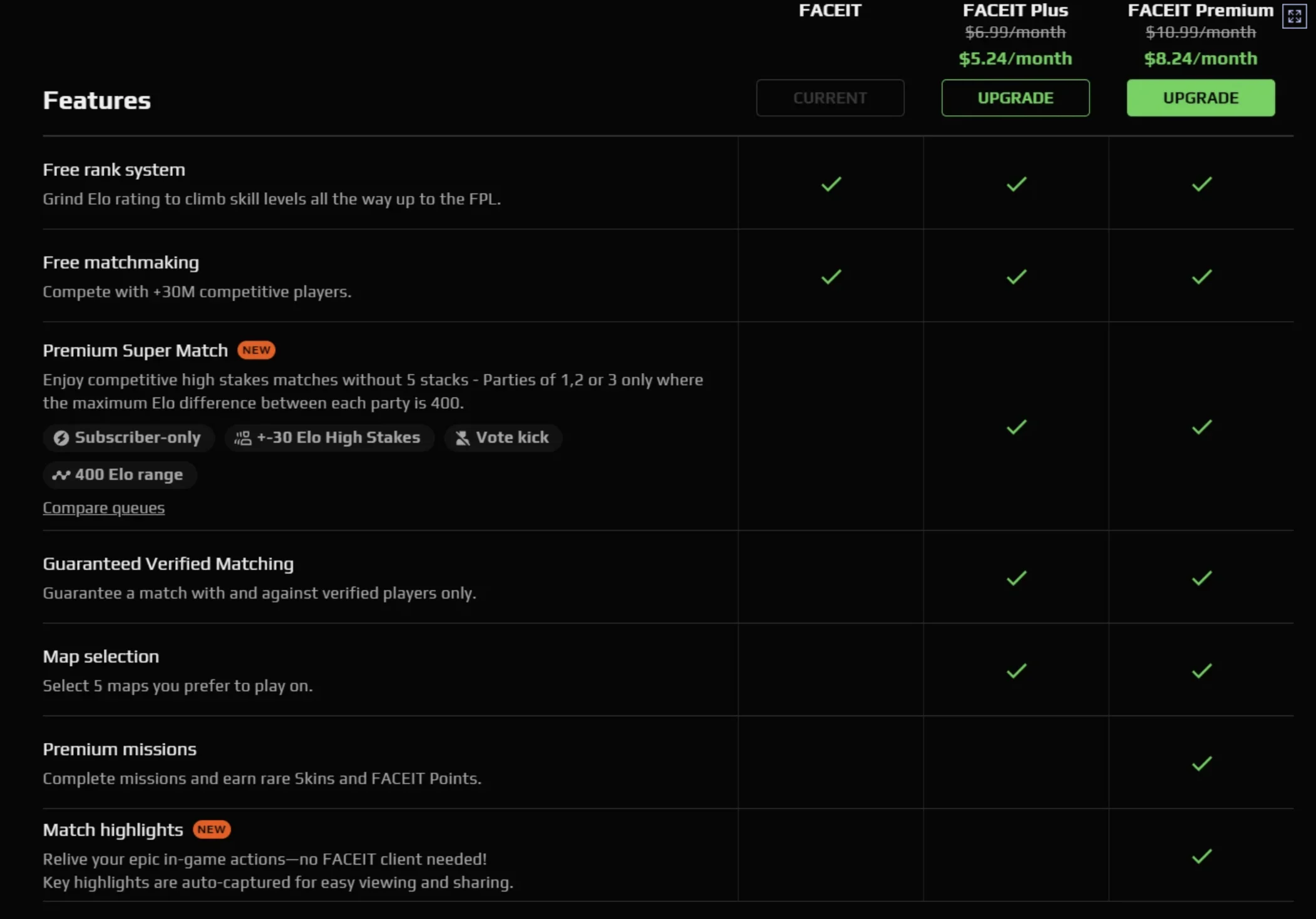Click the +-30 Elo High Stakes icon
The width and height of the screenshot is (1316, 919).
pos(242,438)
